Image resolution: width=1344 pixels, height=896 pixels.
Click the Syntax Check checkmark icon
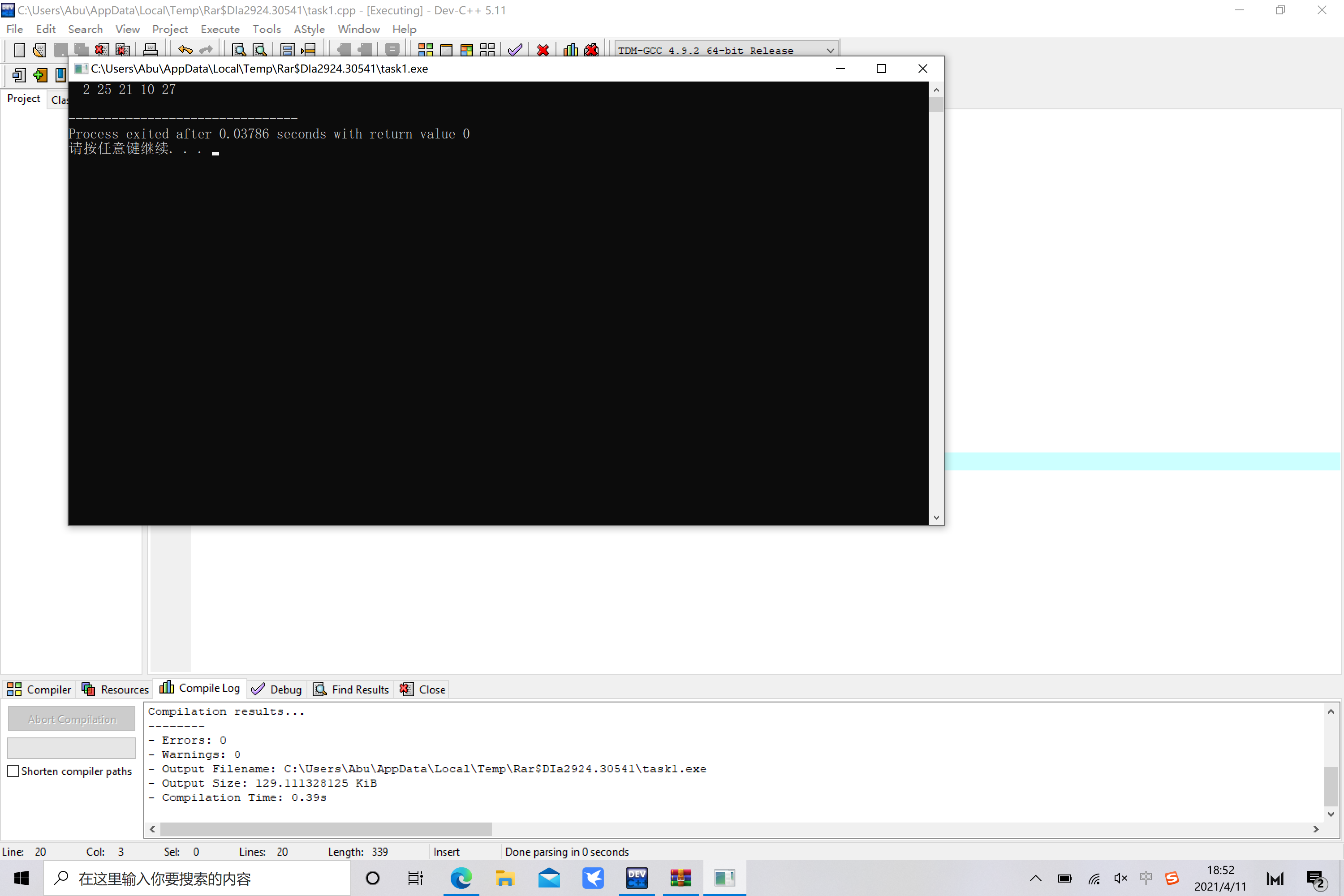click(x=515, y=50)
